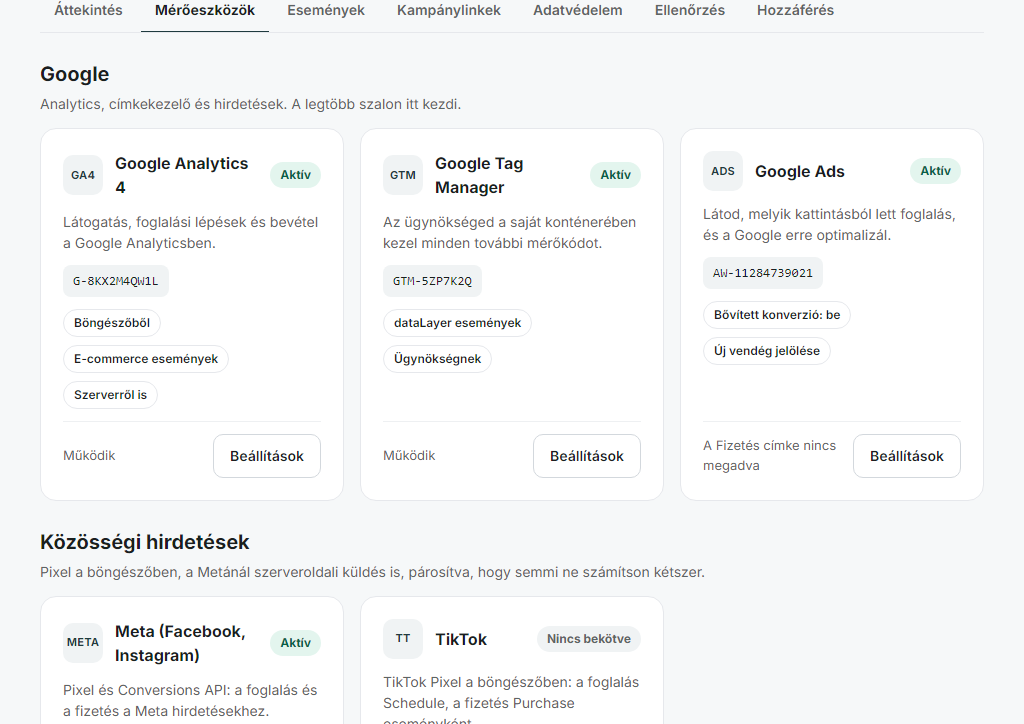The height and width of the screenshot is (724, 1024).
Task: Click the Ads ID AW-11284739021
Action: [763, 273]
